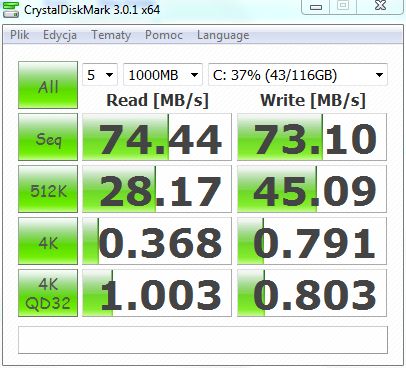
Task: Select the 512K read result 28.17
Action: (x=157, y=189)
